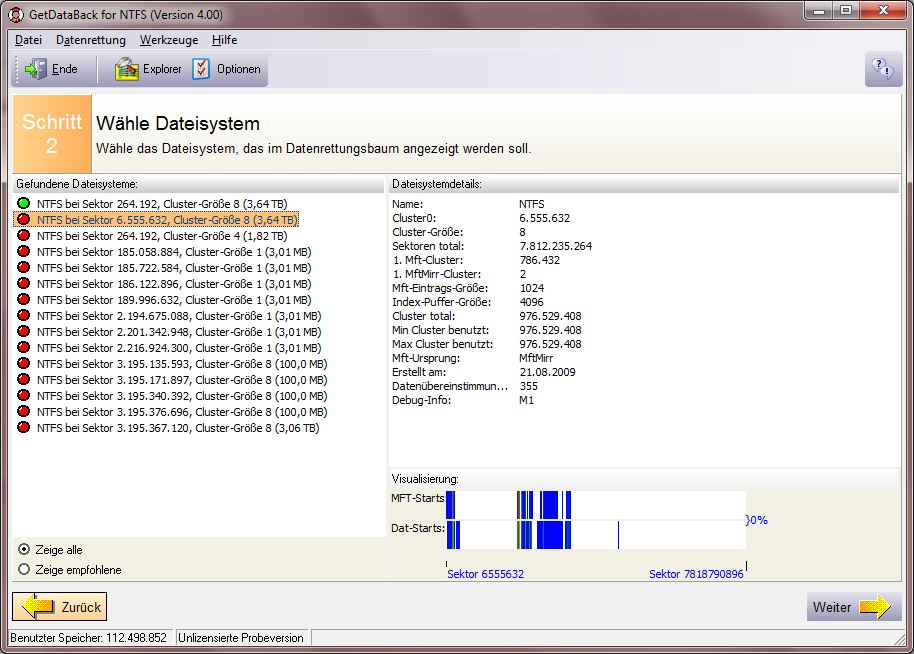914x654 pixels.
Task: Click red dot for sector 3.195.367.120 entry
Action: tap(23, 427)
